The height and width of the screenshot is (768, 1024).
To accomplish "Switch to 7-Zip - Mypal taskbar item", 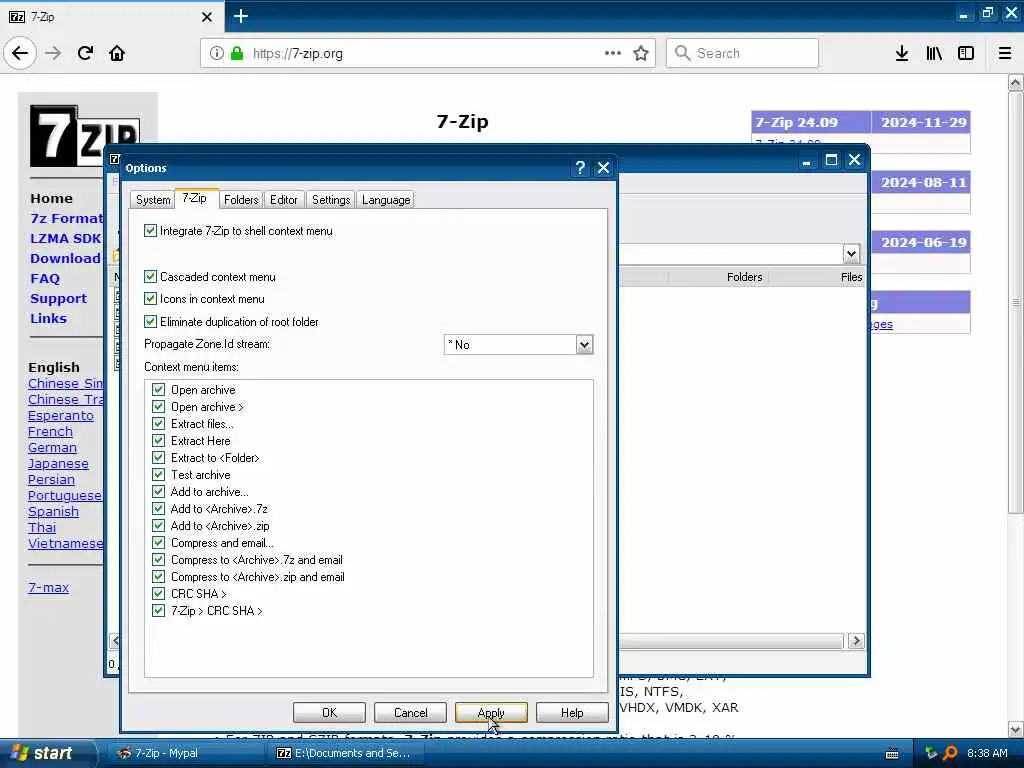I will click(185, 753).
